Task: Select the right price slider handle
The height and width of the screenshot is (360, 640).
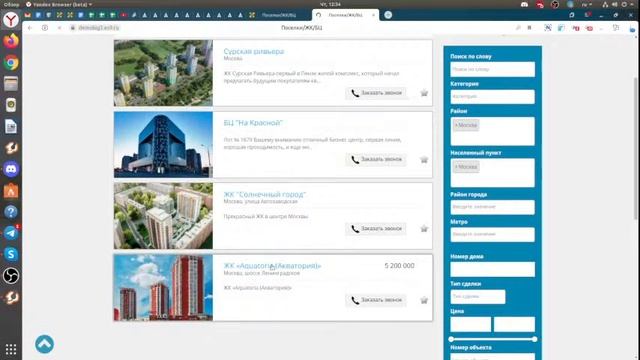Action: tap(534, 339)
